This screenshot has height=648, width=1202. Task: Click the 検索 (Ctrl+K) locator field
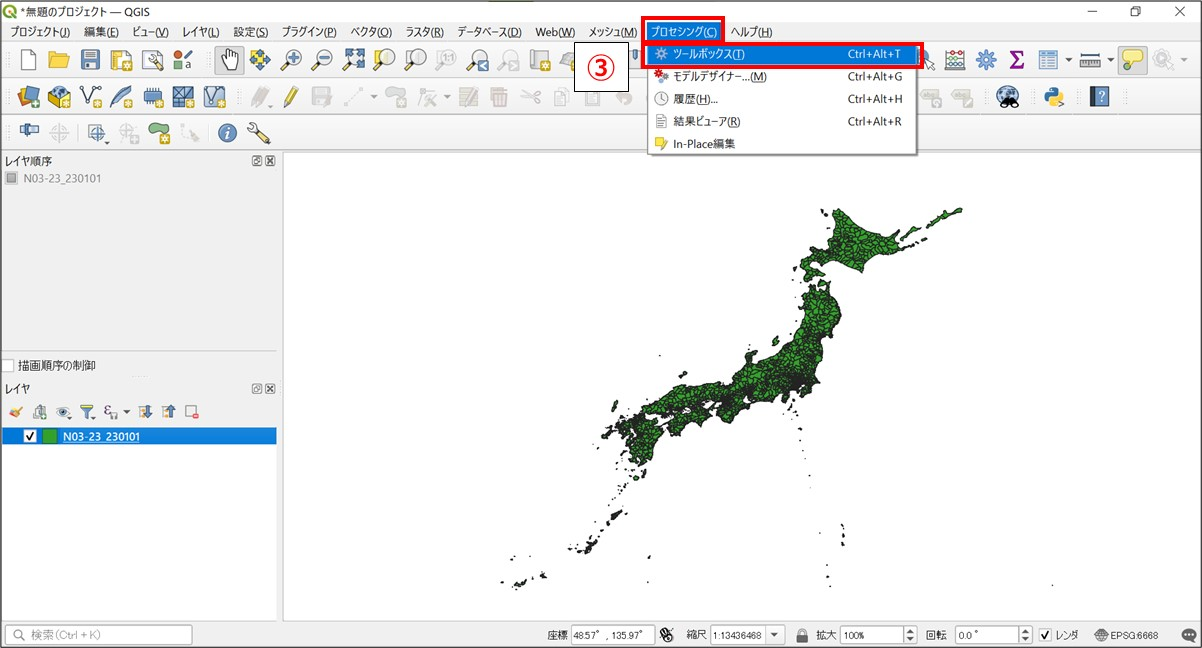[x=99, y=635]
